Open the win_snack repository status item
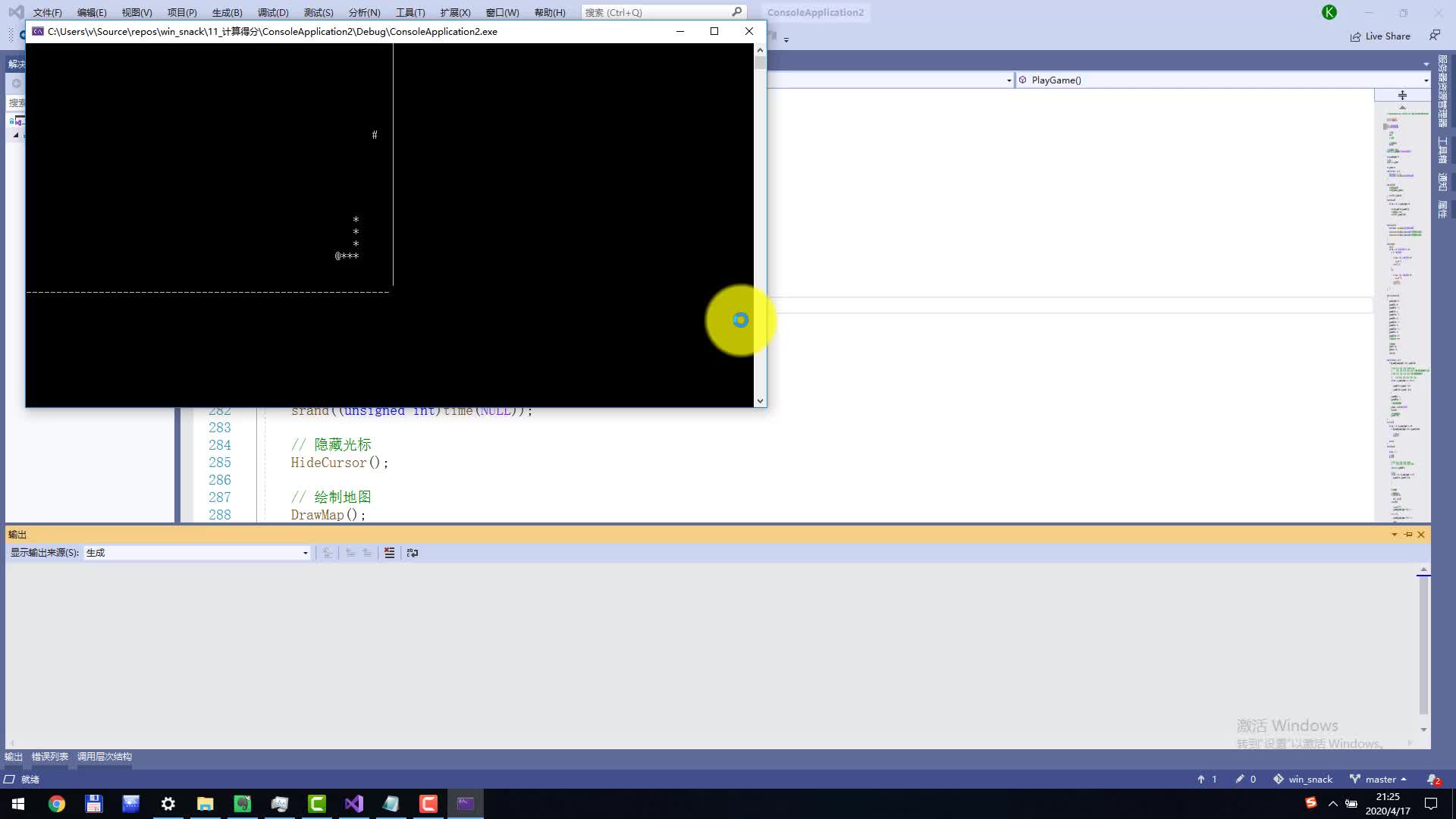Screen dimensions: 1456x819 point(1303,780)
